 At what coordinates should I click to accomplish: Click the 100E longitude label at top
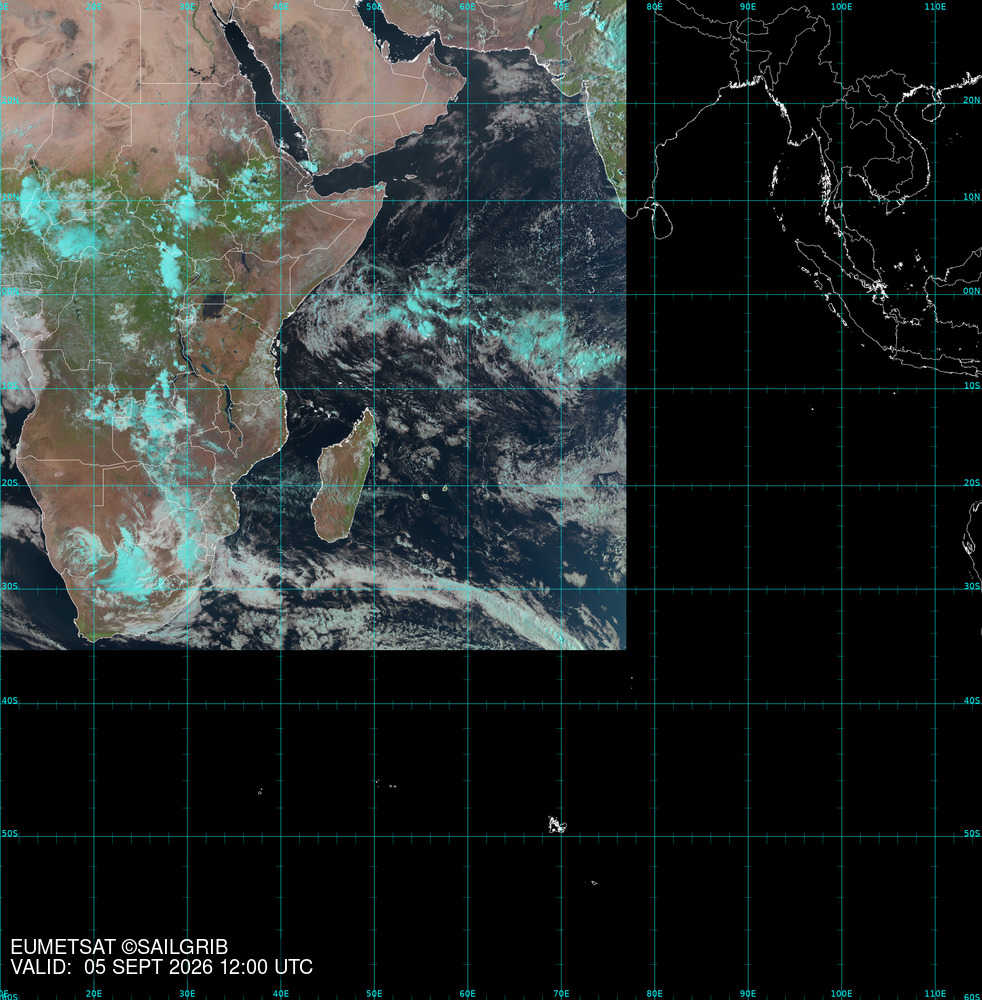[841, 6]
